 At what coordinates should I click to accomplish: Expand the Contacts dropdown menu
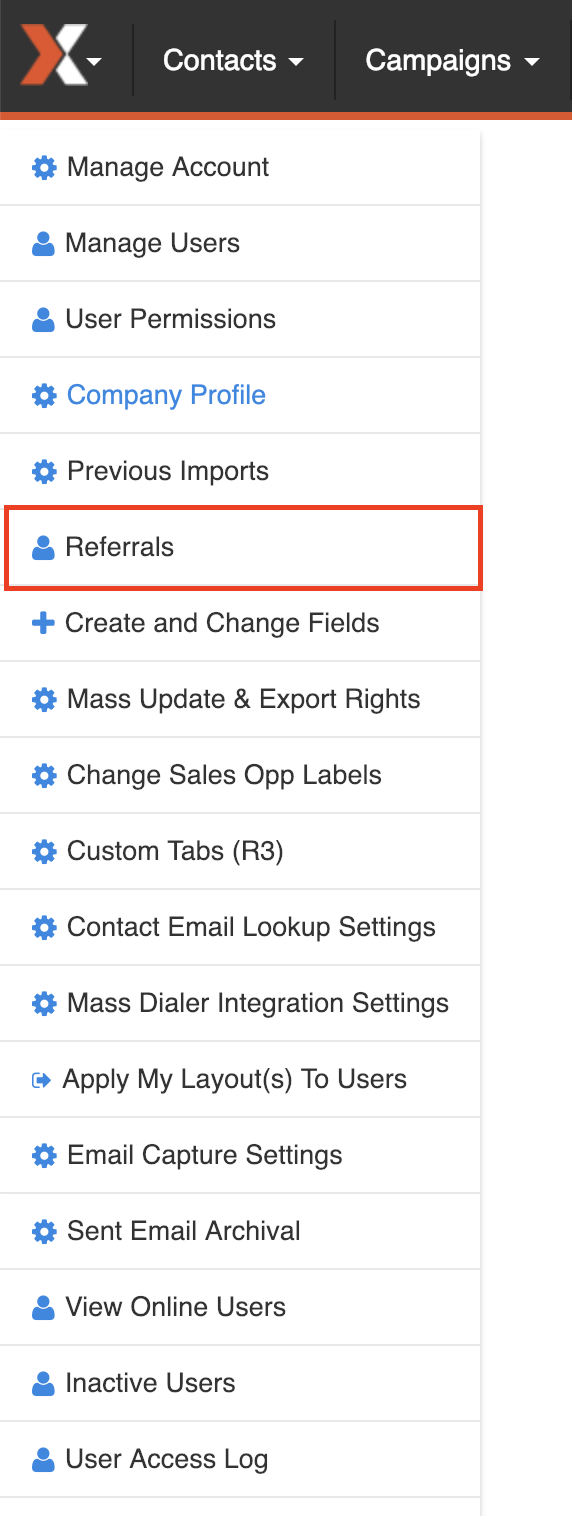pos(233,60)
